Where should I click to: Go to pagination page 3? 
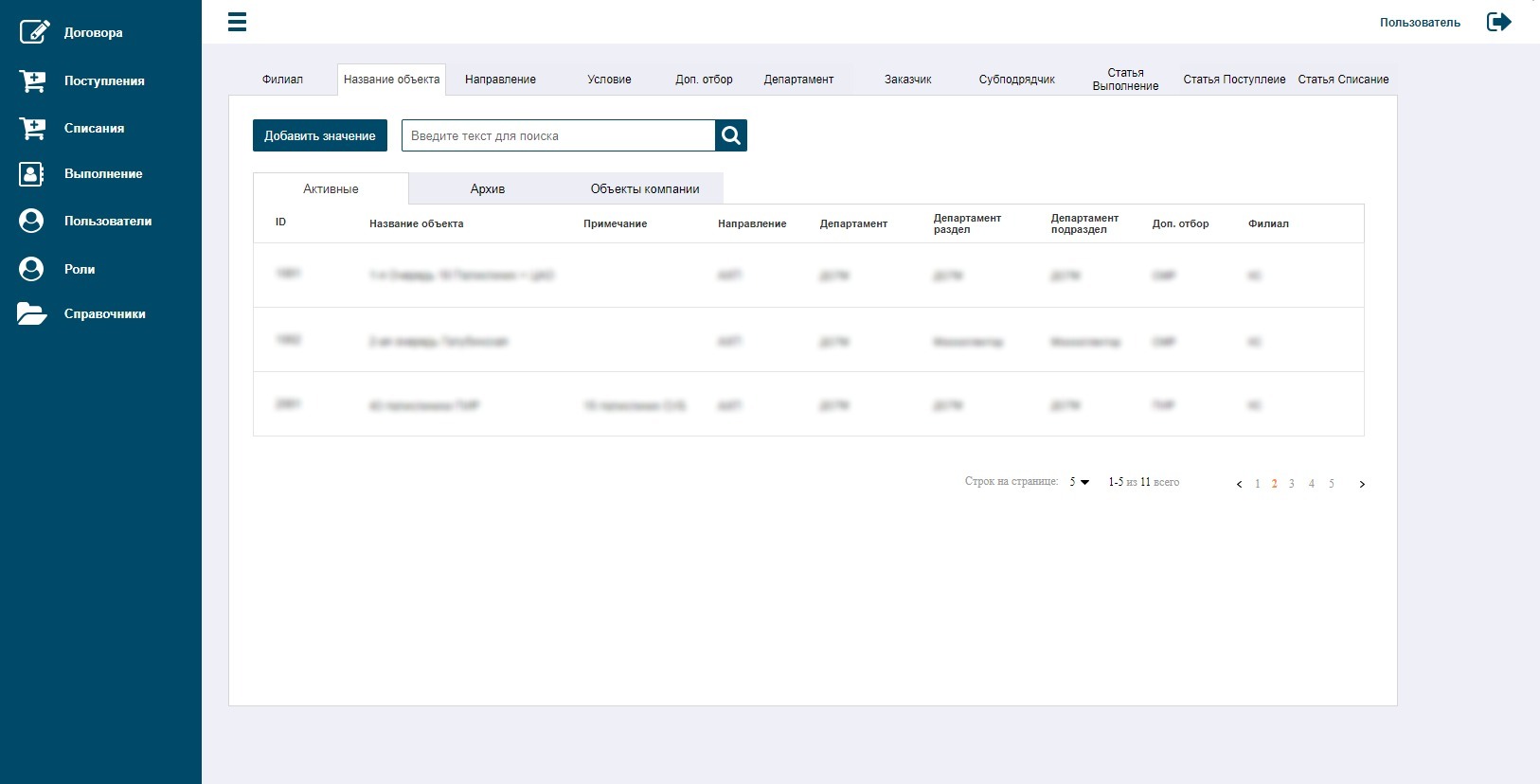1292,484
